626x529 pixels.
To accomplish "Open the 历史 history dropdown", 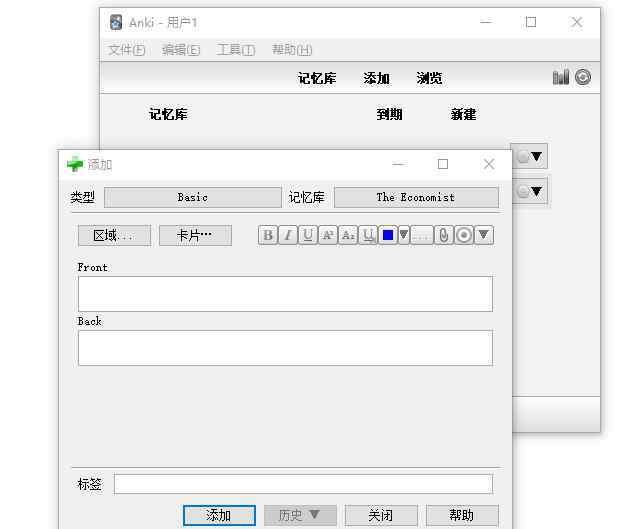I will click(x=300, y=515).
